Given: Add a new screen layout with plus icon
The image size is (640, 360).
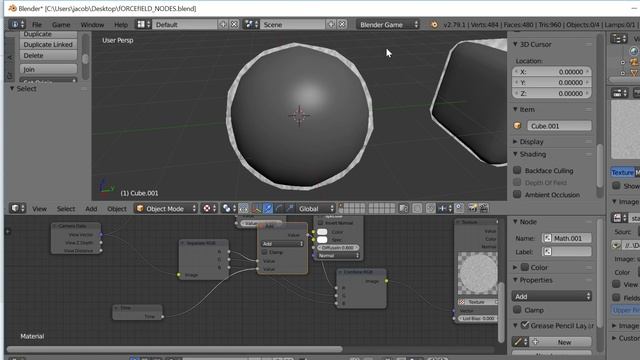Looking at the screenshot, I should [223, 24].
